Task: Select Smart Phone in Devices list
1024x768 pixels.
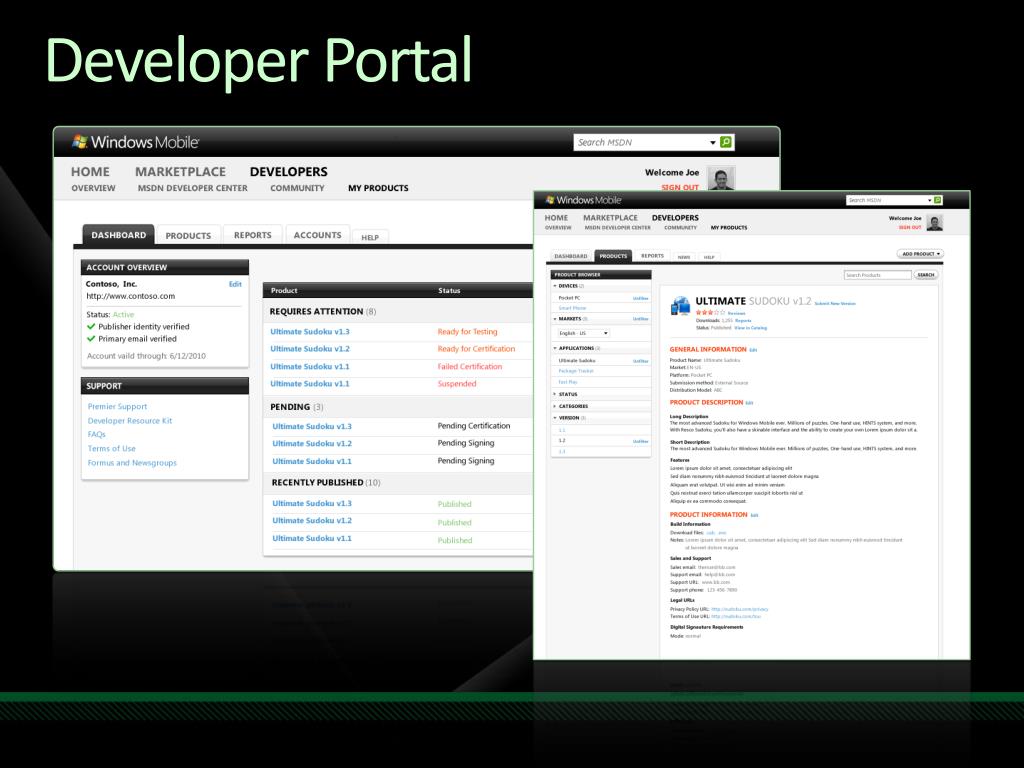Action: pos(572,308)
